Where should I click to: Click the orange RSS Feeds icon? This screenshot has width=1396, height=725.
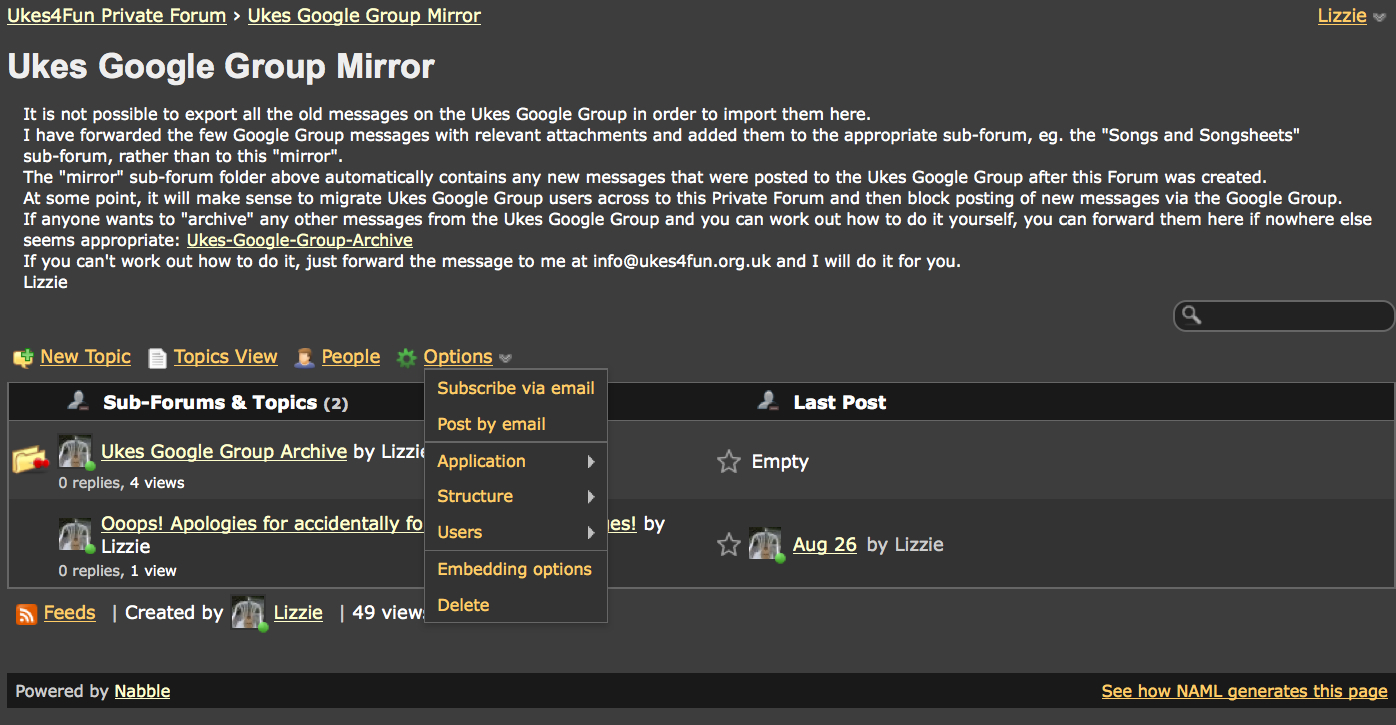point(27,614)
